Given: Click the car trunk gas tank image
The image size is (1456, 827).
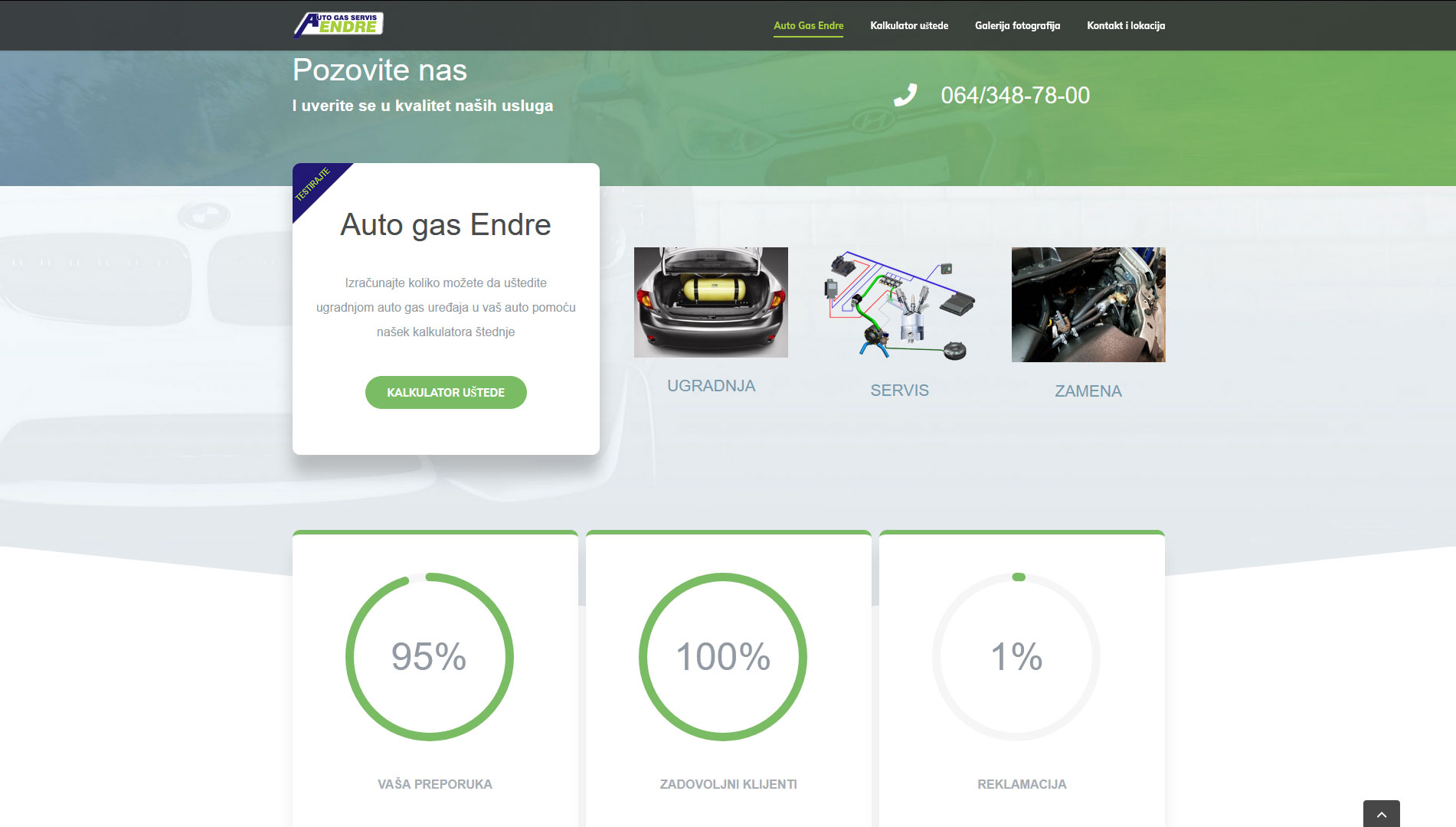Looking at the screenshot, I should pos(711,302).
